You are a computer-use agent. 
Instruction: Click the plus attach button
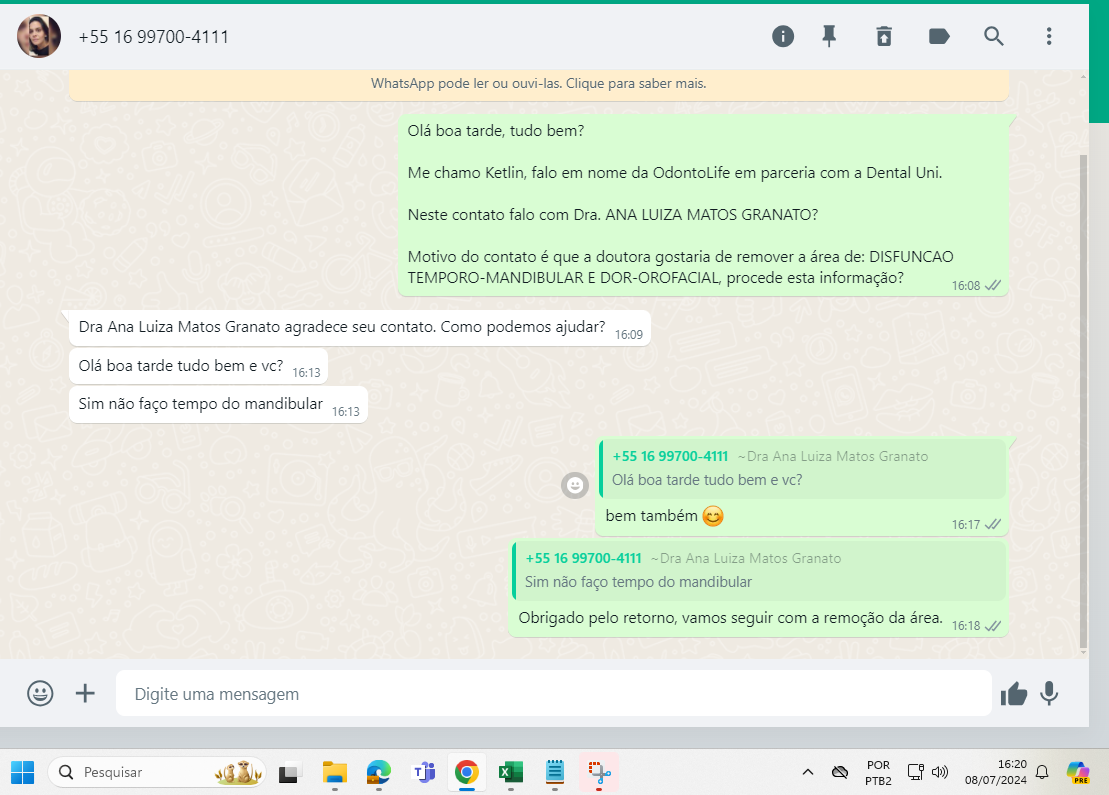tap(85, 693)
